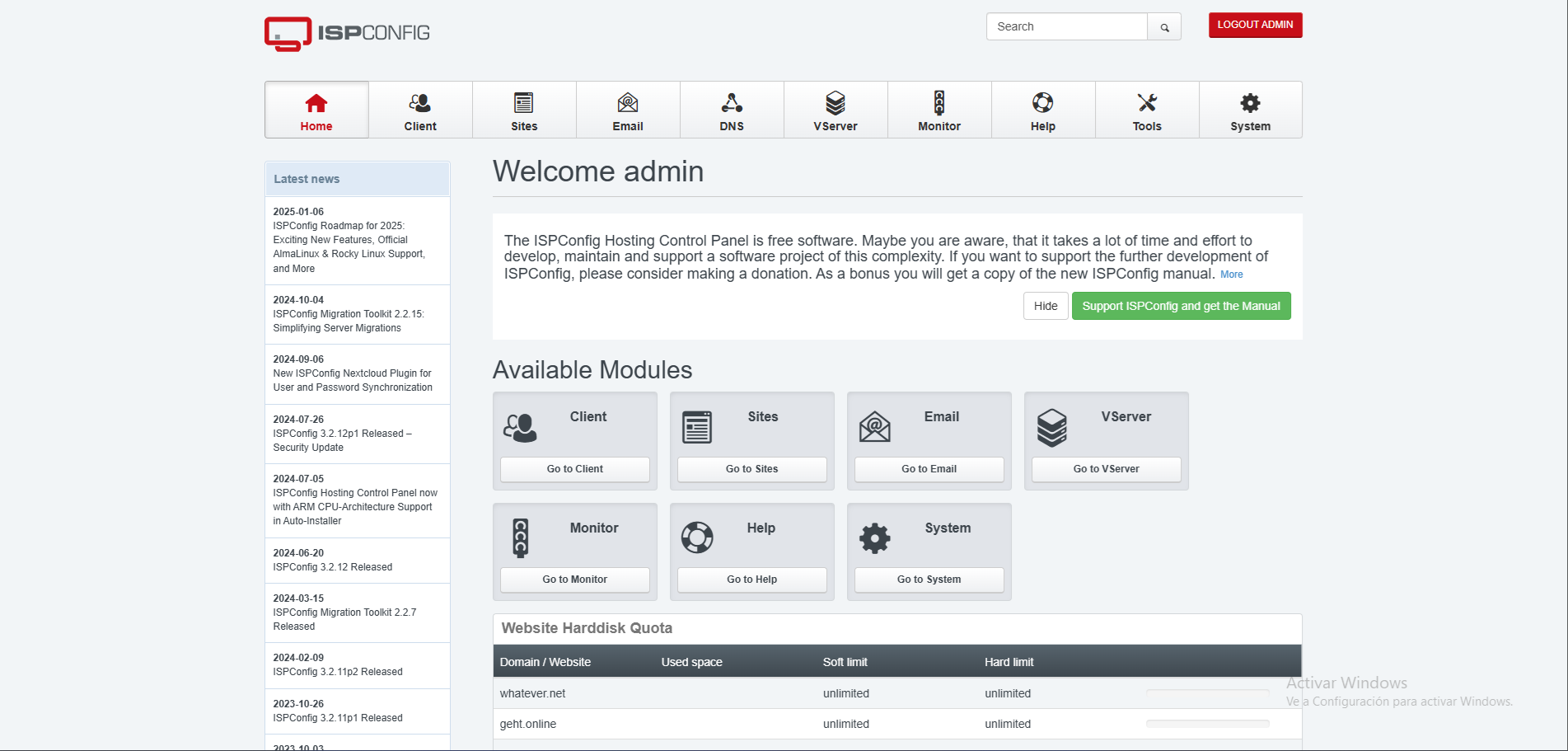The image size is (1568, 751).
Task: Focus the Search input field
Action: tap(1067, 26)
